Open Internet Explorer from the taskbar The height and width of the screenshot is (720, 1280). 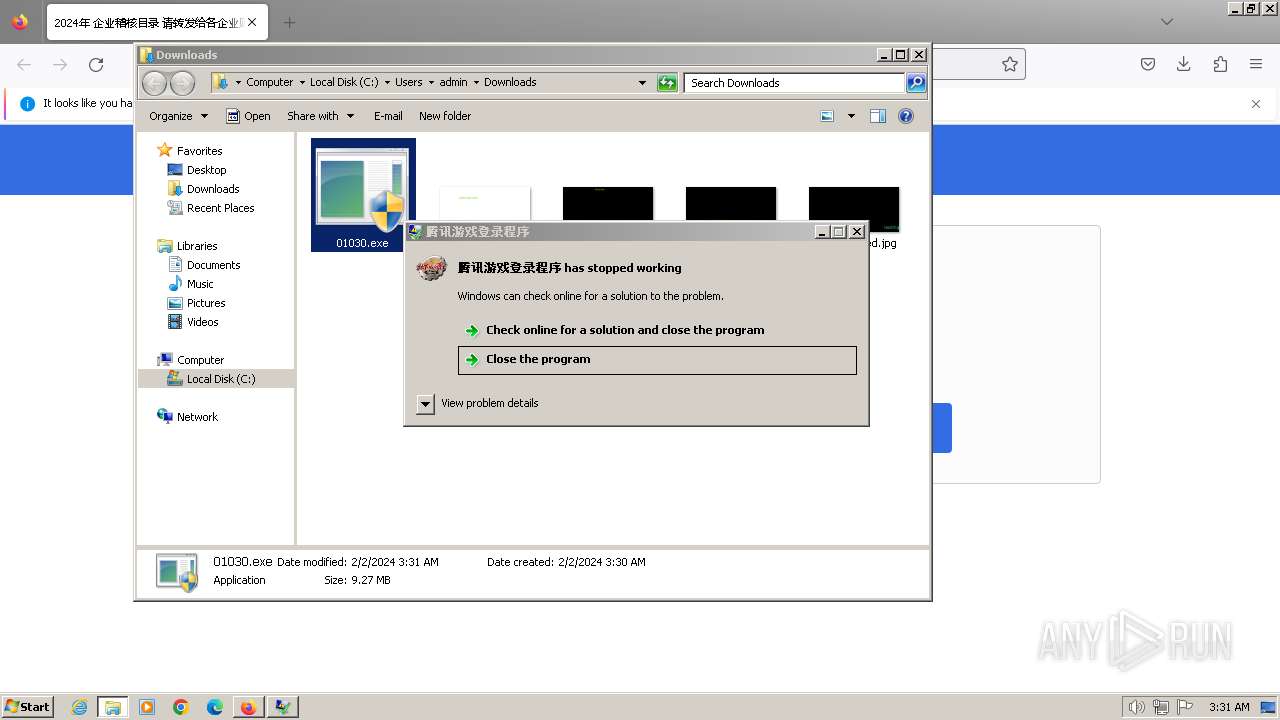pos(79,707)
